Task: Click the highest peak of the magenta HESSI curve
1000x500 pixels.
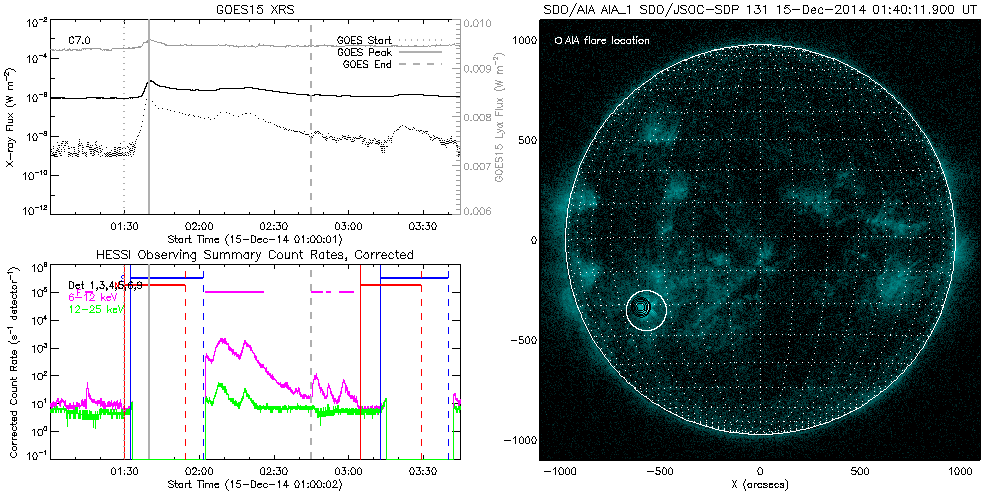Action: 222,340
